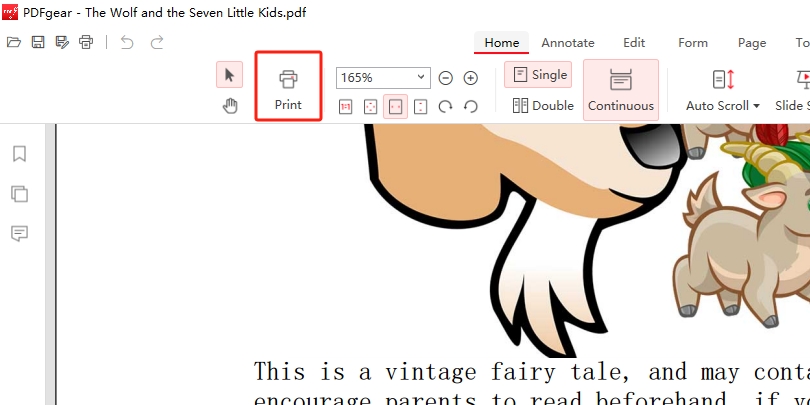Toggle fit width view
Screen dimensions: 810x405
(x=395, y=107)
